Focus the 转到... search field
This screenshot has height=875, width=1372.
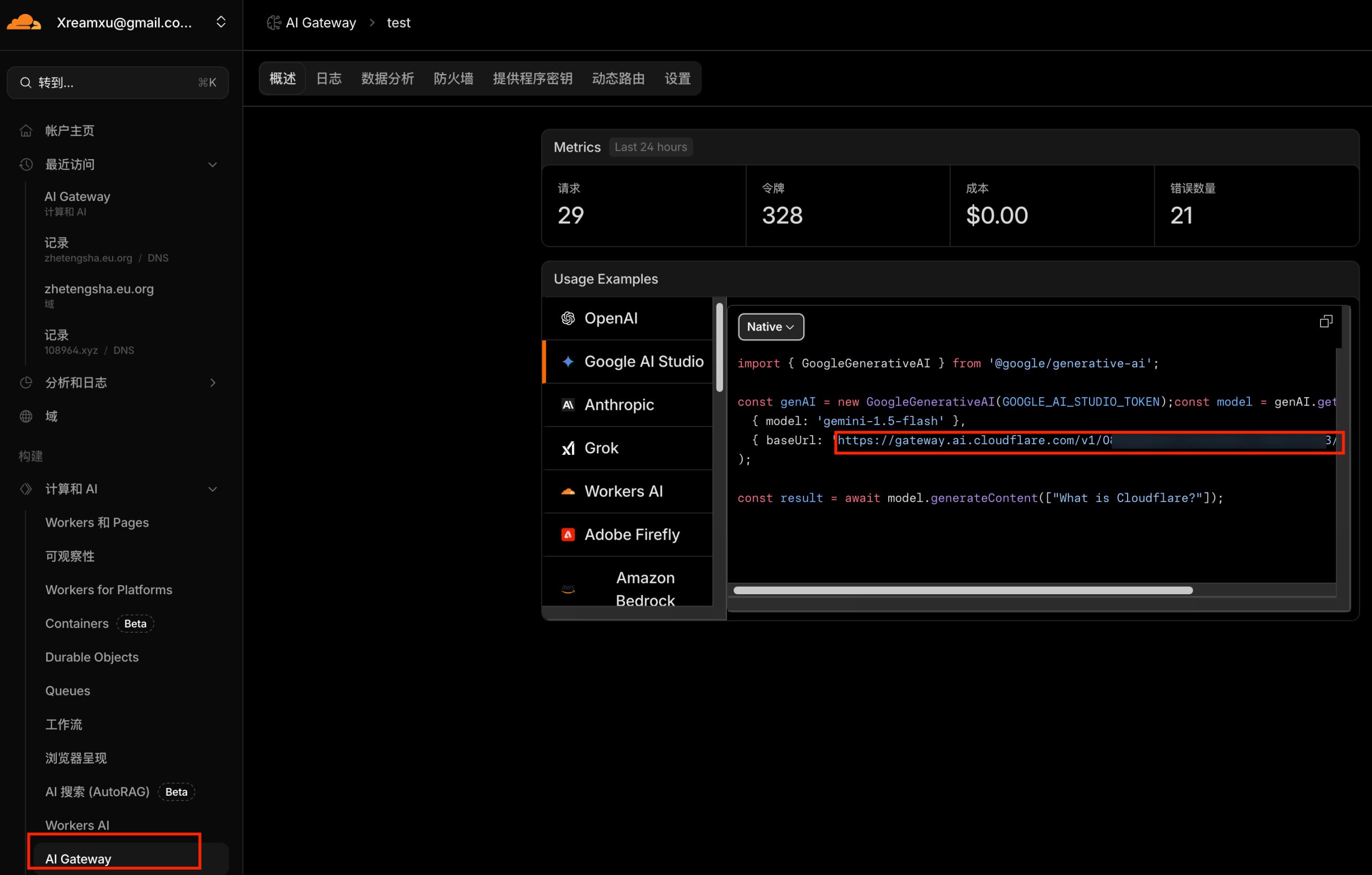118,83
